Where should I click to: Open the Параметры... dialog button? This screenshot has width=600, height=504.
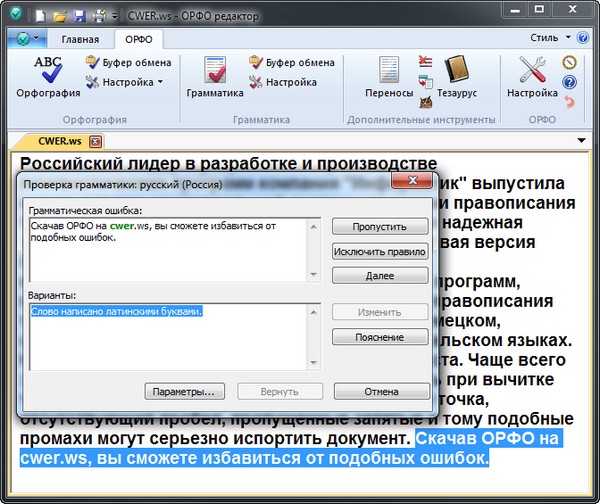pos(184,390)
